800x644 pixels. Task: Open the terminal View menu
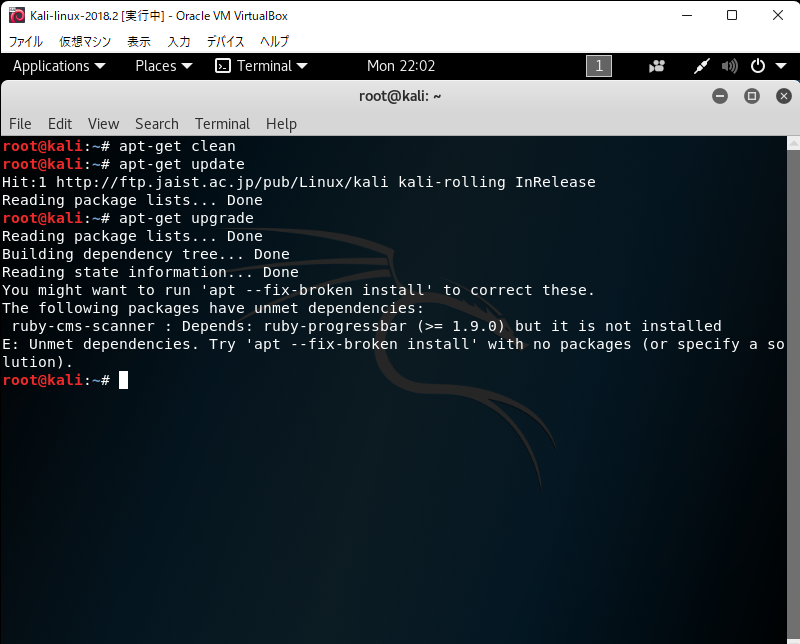click(x=103, y=124)
